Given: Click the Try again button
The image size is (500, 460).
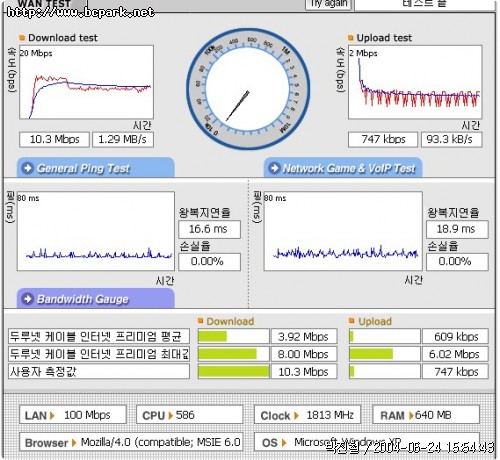Looking at the screenshot, I should pos(328,5).
